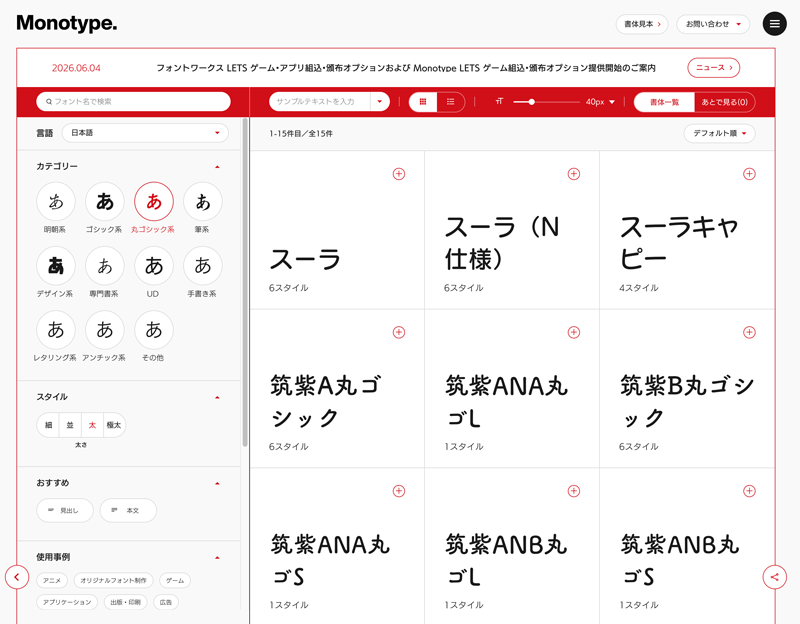Toggle the 細 weight filter
The width and height of the screenshot is (800, 624).
pyautogui.click(x=48, y=425)
